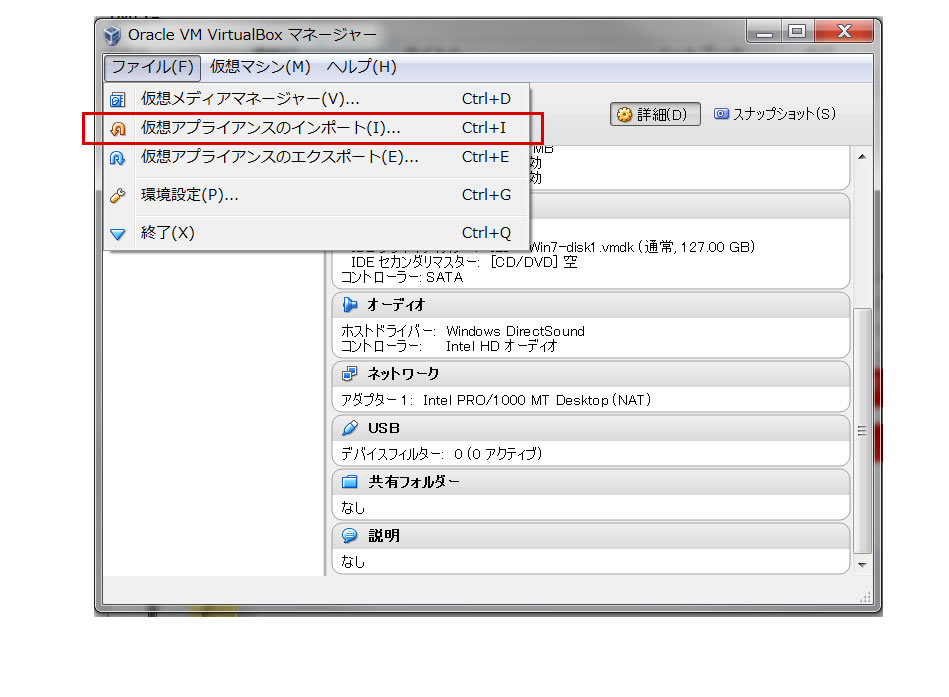Click the VirtualBox cube title icon
949x697 pixels.
(113, 36)
